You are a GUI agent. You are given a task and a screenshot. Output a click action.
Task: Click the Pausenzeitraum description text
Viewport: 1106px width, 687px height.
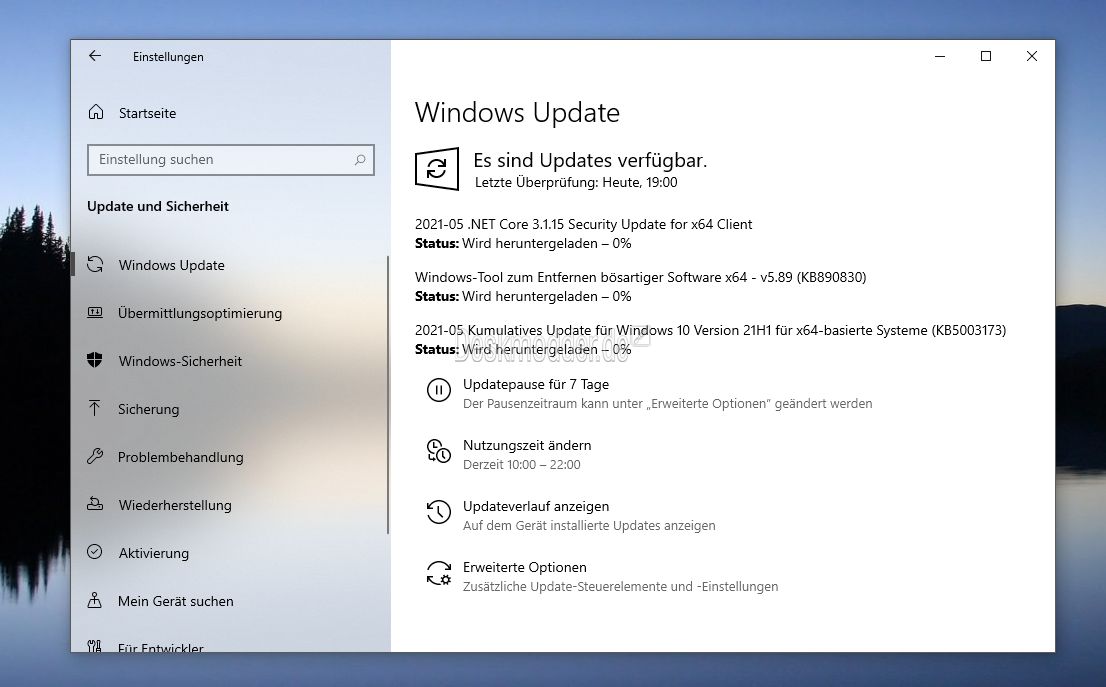point(667,403)
